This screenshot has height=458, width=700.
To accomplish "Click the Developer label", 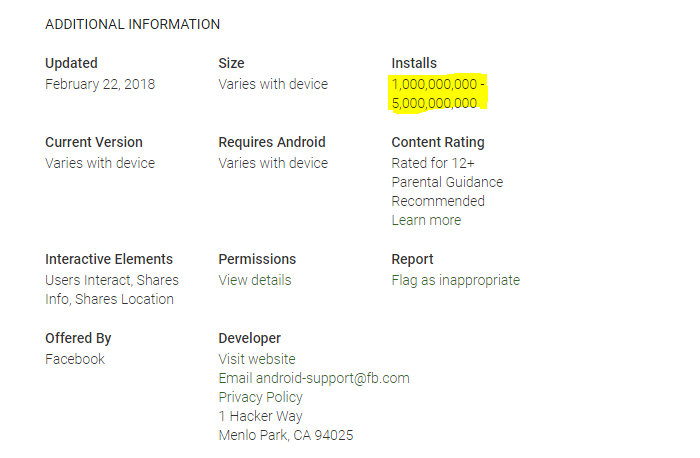I will (250, 338).
